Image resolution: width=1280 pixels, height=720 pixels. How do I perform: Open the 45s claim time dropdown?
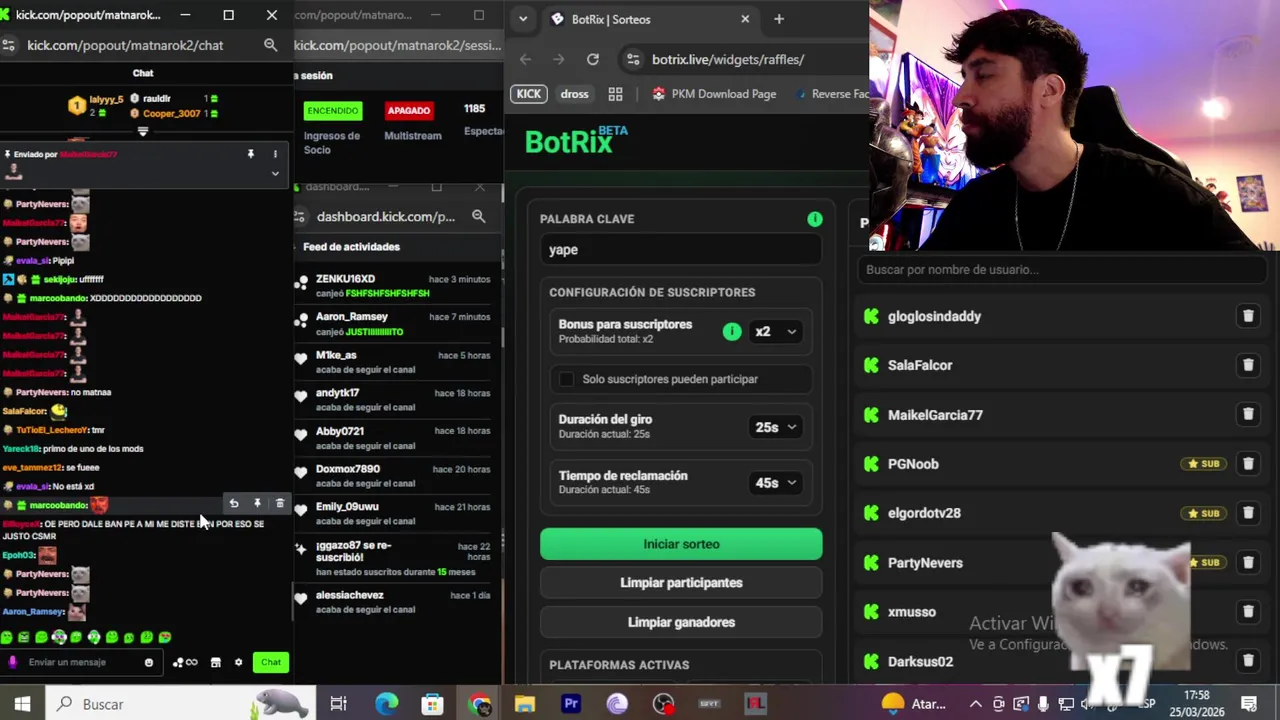(776, 482)
